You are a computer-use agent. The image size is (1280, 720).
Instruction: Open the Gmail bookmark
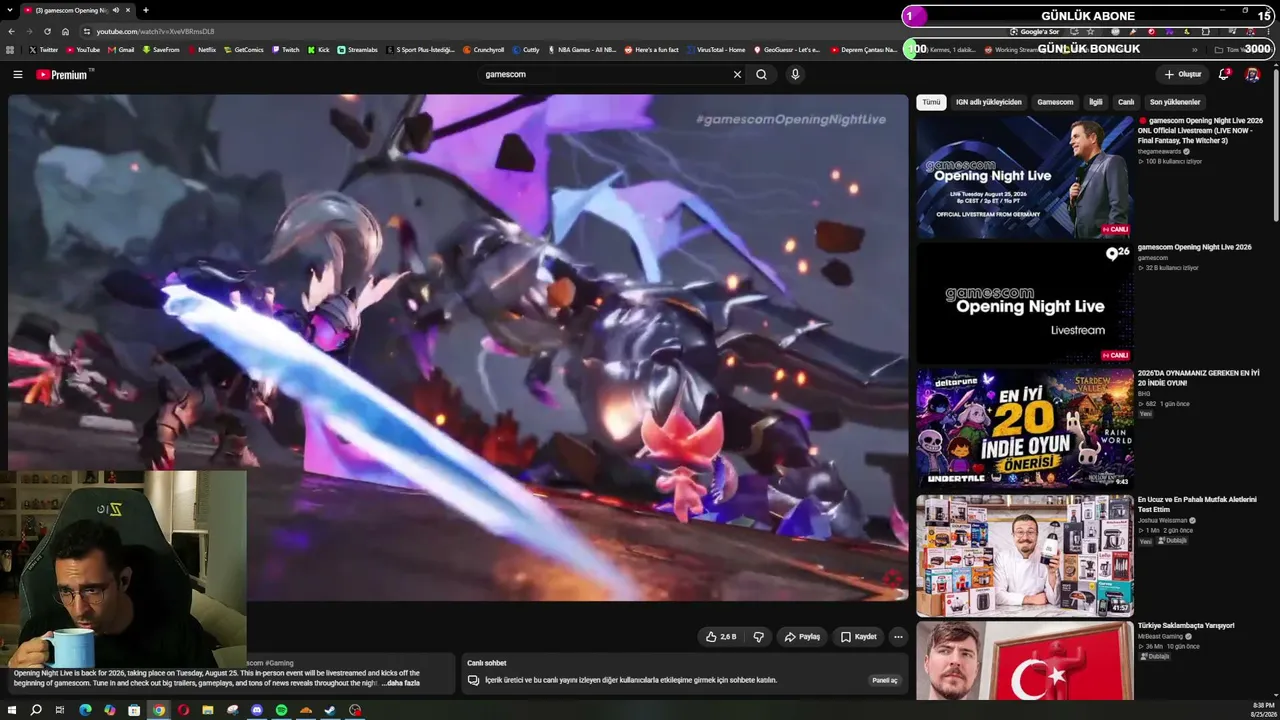121,50
